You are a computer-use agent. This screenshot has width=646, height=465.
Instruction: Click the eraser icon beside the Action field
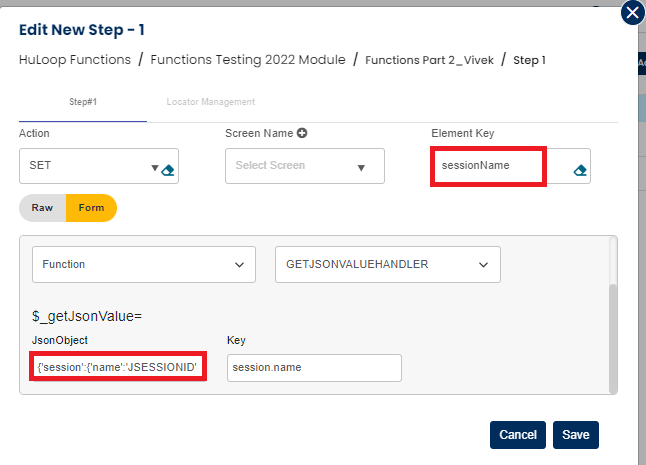click(x=167, y=170)
